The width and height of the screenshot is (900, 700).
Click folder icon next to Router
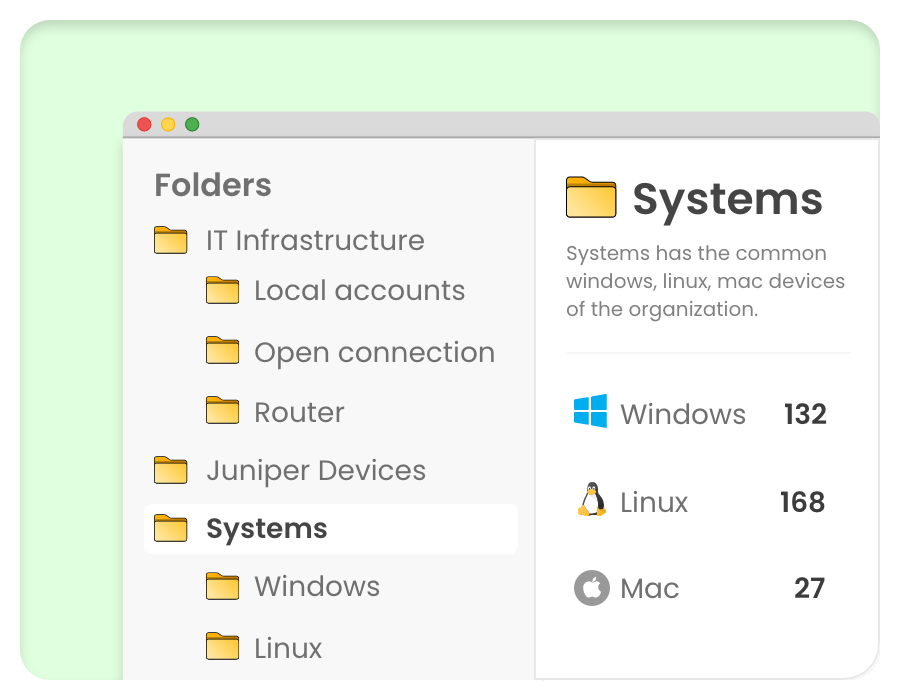point(222,411)
